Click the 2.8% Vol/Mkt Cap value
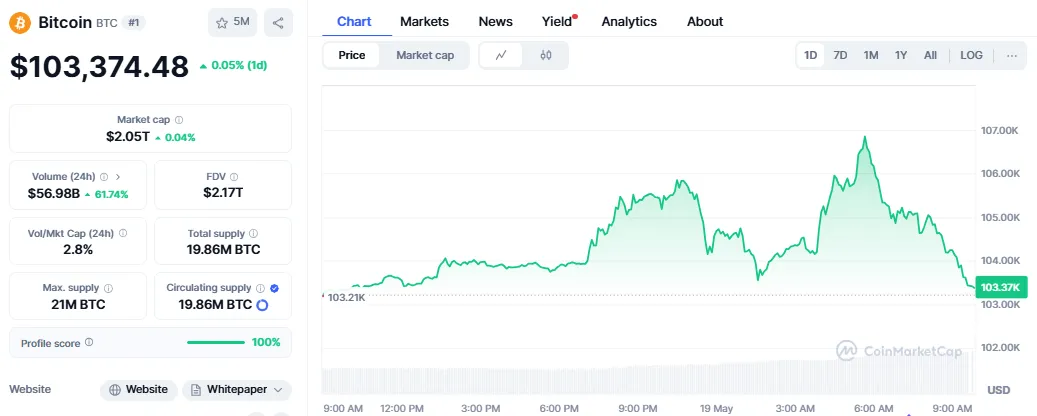The width and height of the screenshot is (1037, 416). point(78,250)
